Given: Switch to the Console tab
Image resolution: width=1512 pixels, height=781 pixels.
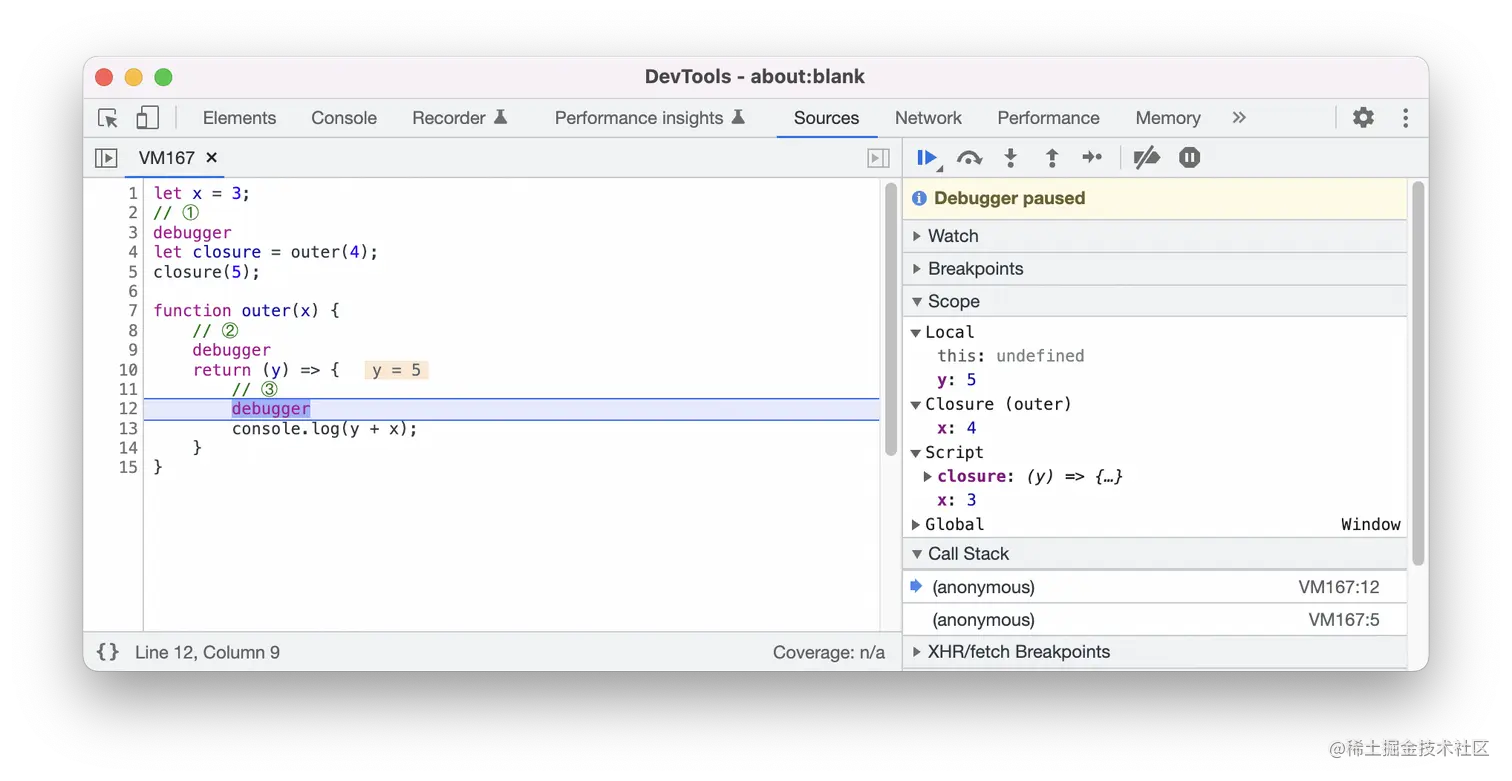Looking at the screenshot, I should coord(344,118).
